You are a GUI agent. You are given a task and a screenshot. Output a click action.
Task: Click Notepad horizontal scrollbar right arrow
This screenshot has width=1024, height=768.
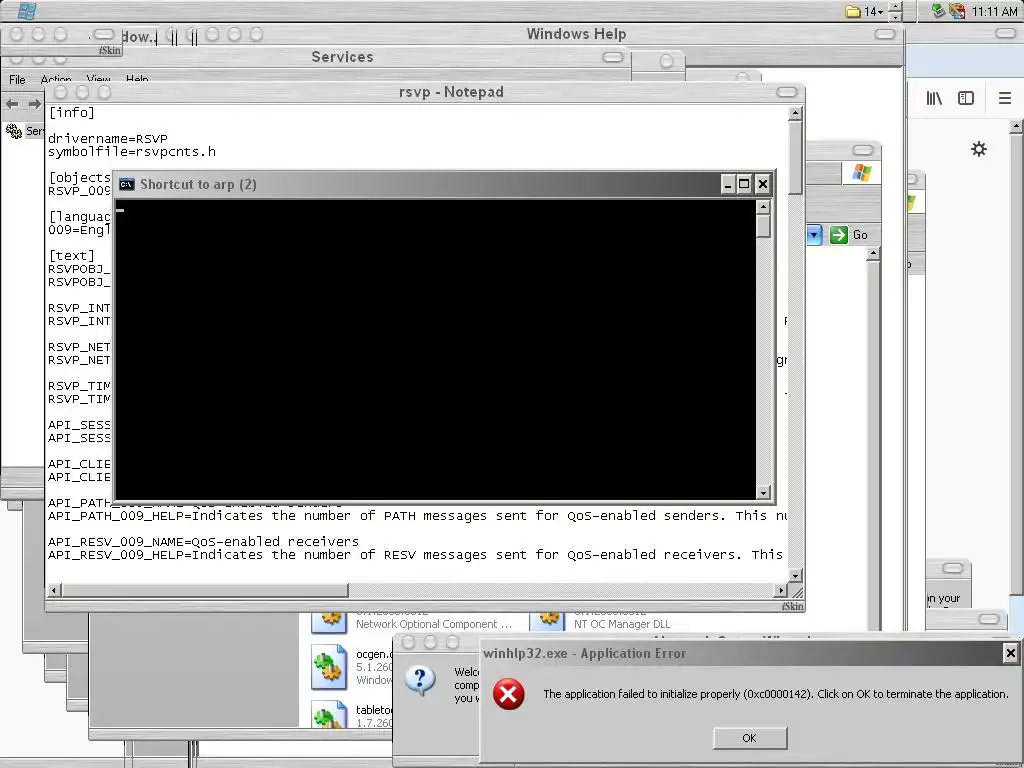(780, 590)
